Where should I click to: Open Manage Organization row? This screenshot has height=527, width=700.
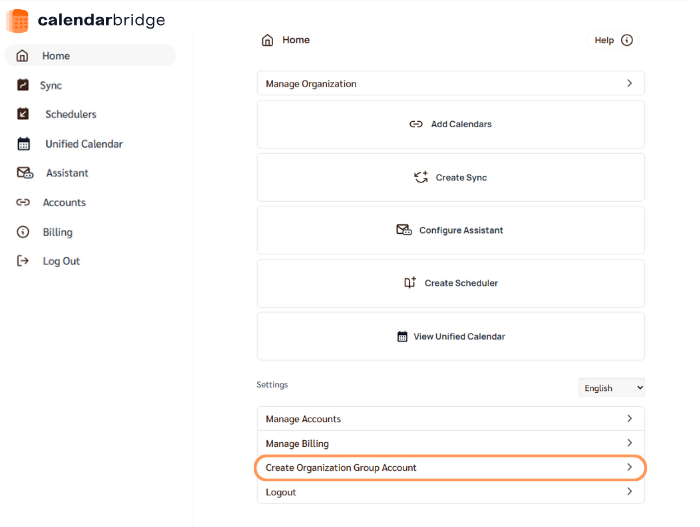[x=451, y=83]
